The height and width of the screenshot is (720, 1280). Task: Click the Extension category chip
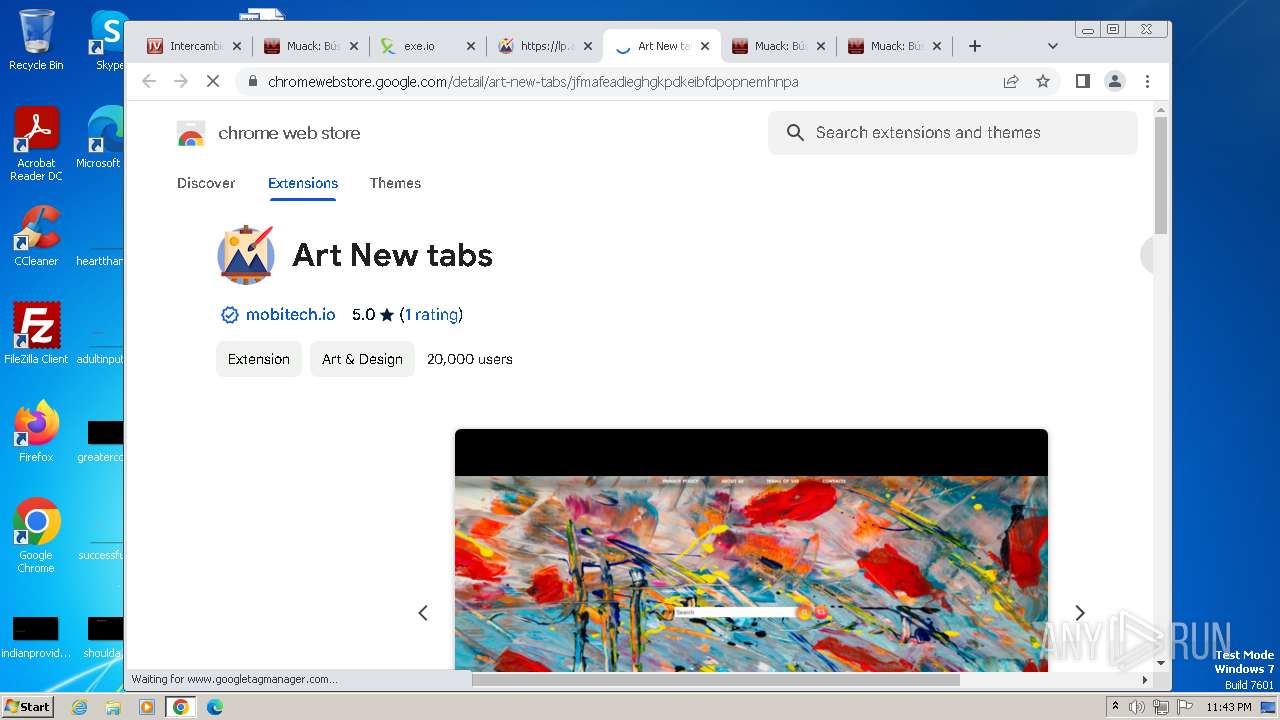pyautogui.click(x=259, y=359)
